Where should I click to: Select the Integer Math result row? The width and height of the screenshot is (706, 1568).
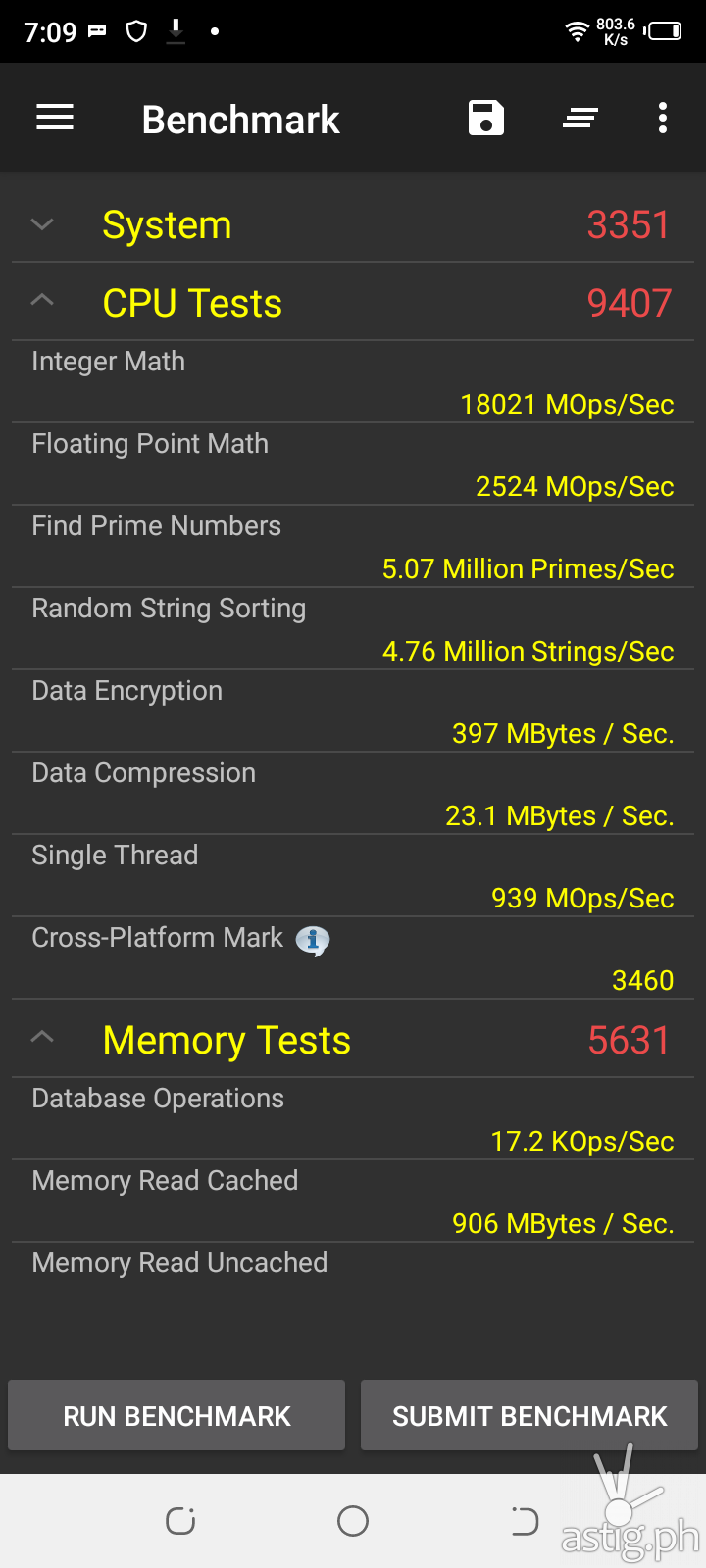tap(353, 382)
